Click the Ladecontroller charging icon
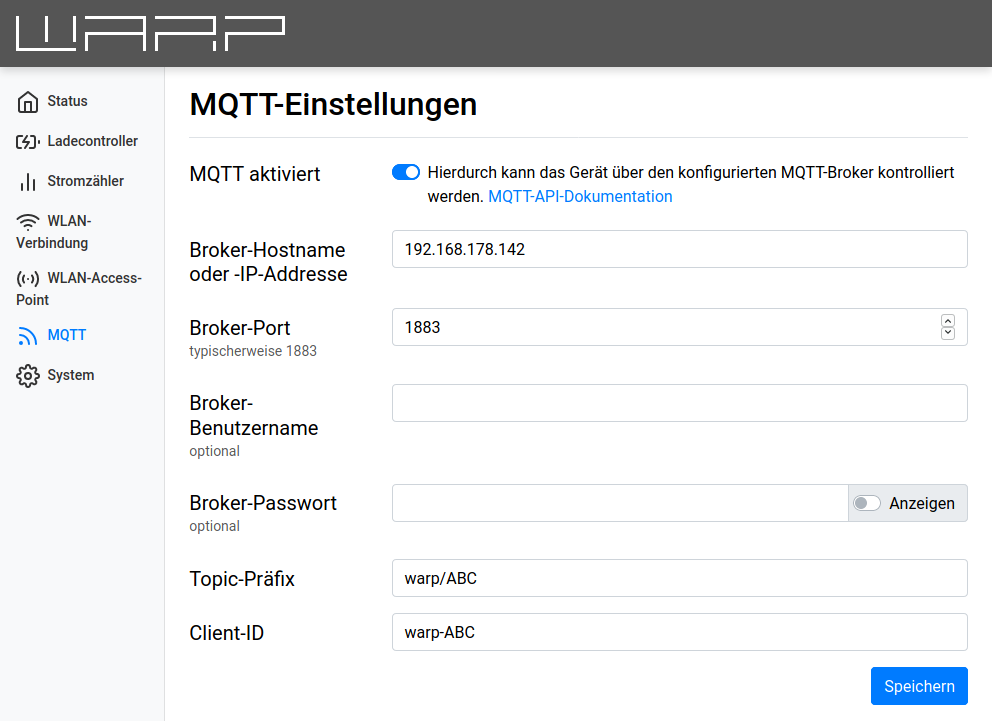 click(28, 140)
